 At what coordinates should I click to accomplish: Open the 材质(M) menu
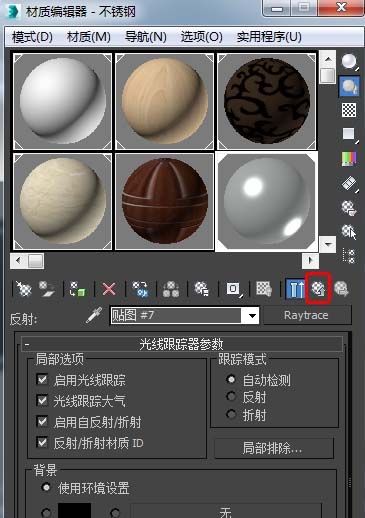click(x=89, y=37)
